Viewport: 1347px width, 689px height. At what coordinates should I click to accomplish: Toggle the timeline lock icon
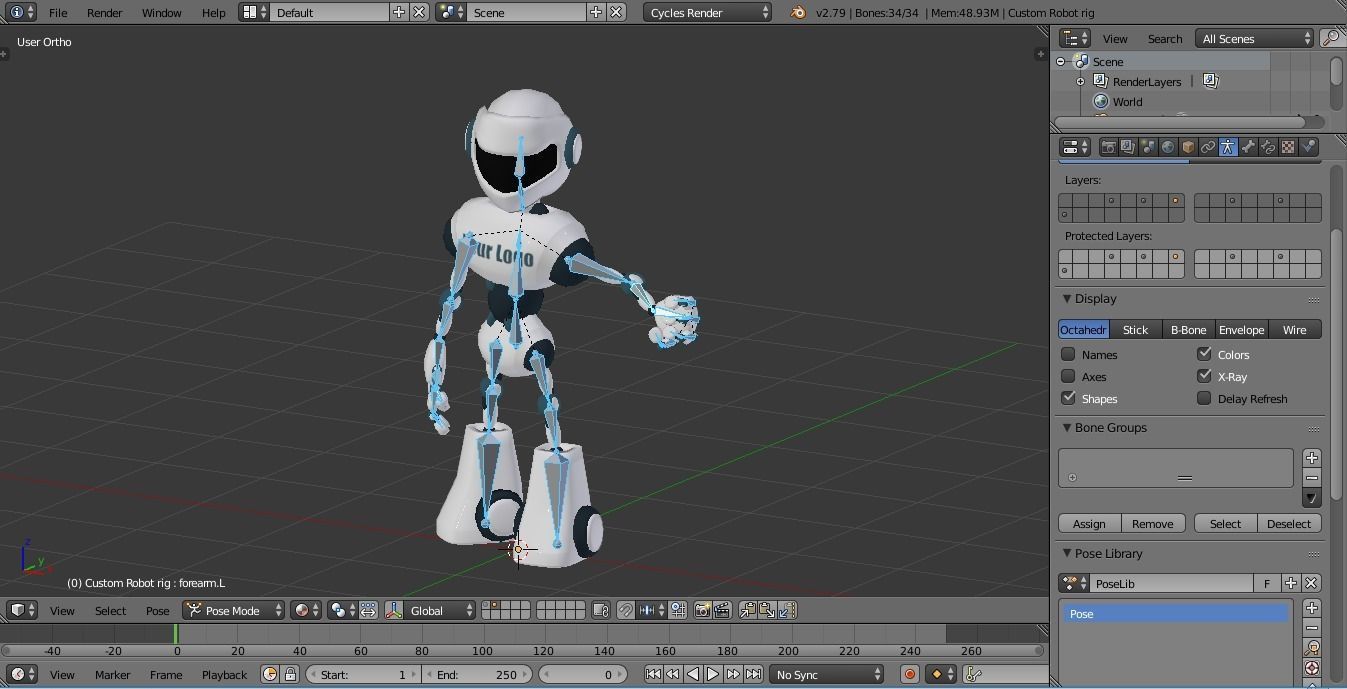tap(289, 675)
